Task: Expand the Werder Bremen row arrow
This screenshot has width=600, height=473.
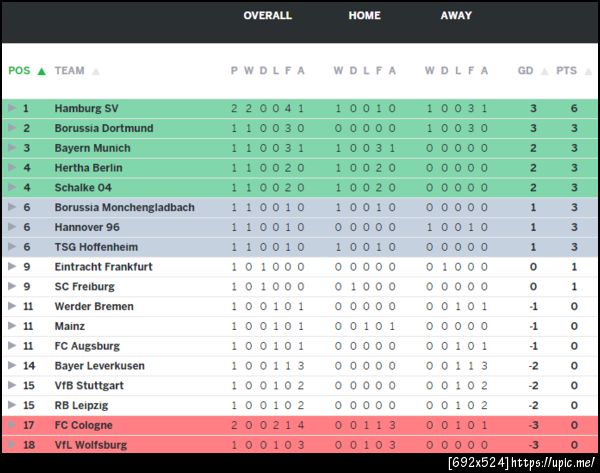Action: point(11,306)
